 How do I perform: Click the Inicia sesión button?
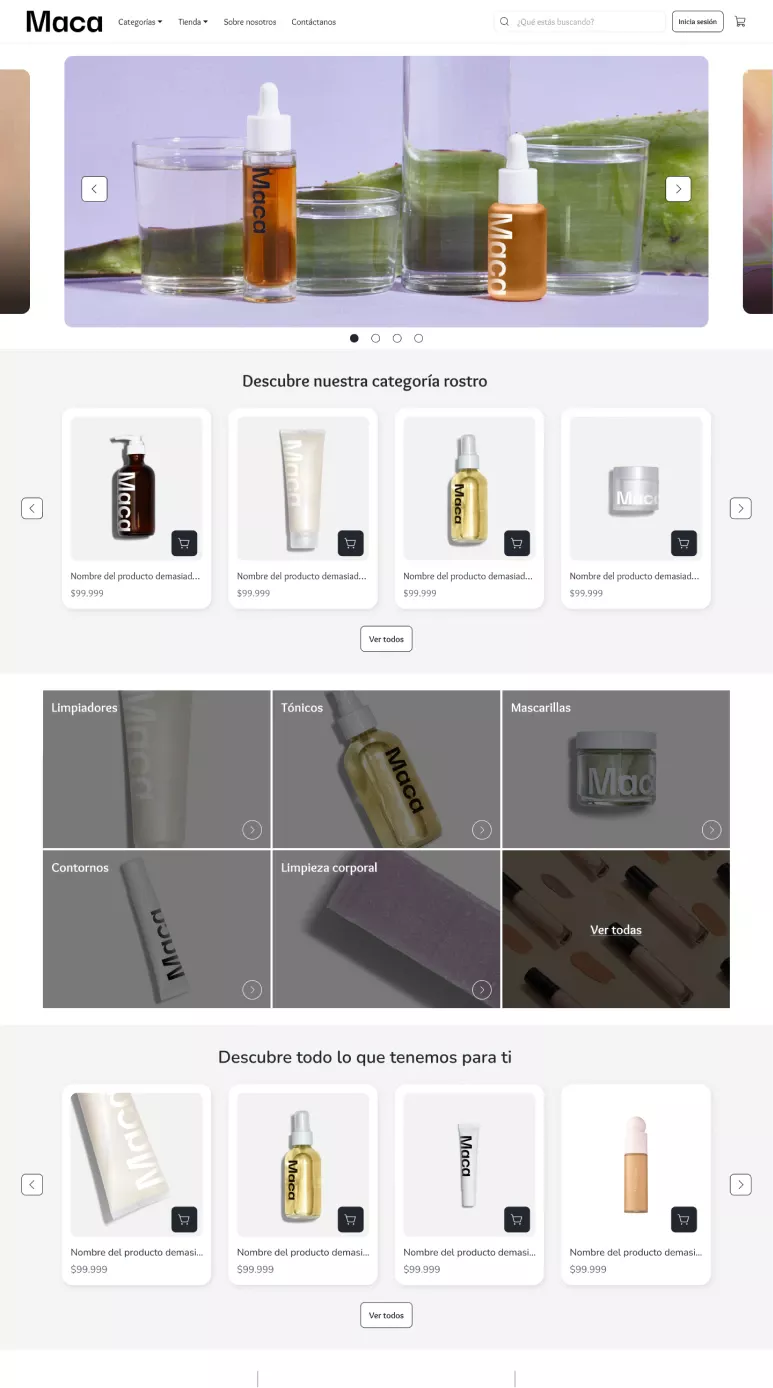[x=697, y=21]
